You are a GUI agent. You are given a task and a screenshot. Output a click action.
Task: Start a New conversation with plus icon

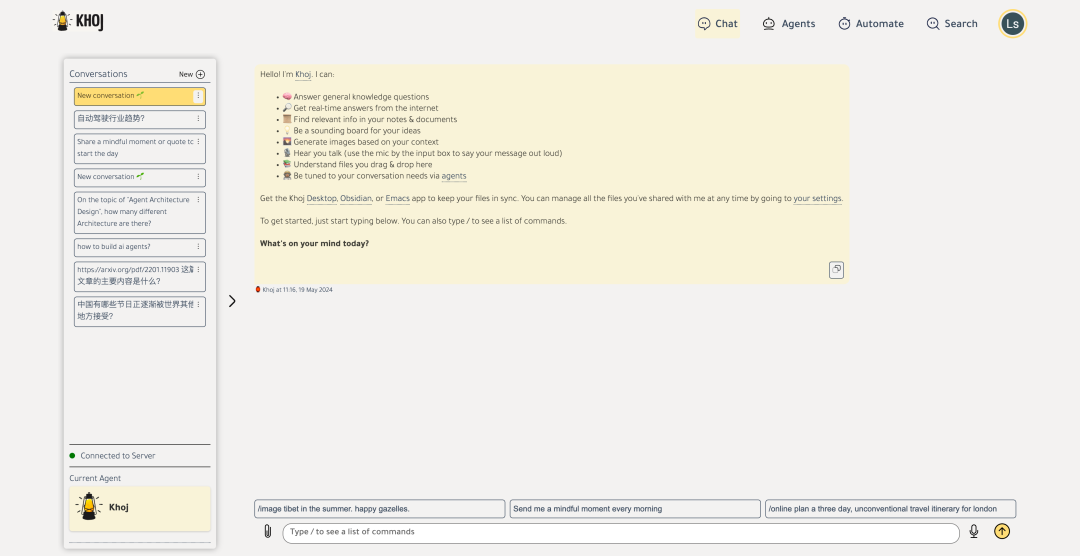(x=192, y=74)
